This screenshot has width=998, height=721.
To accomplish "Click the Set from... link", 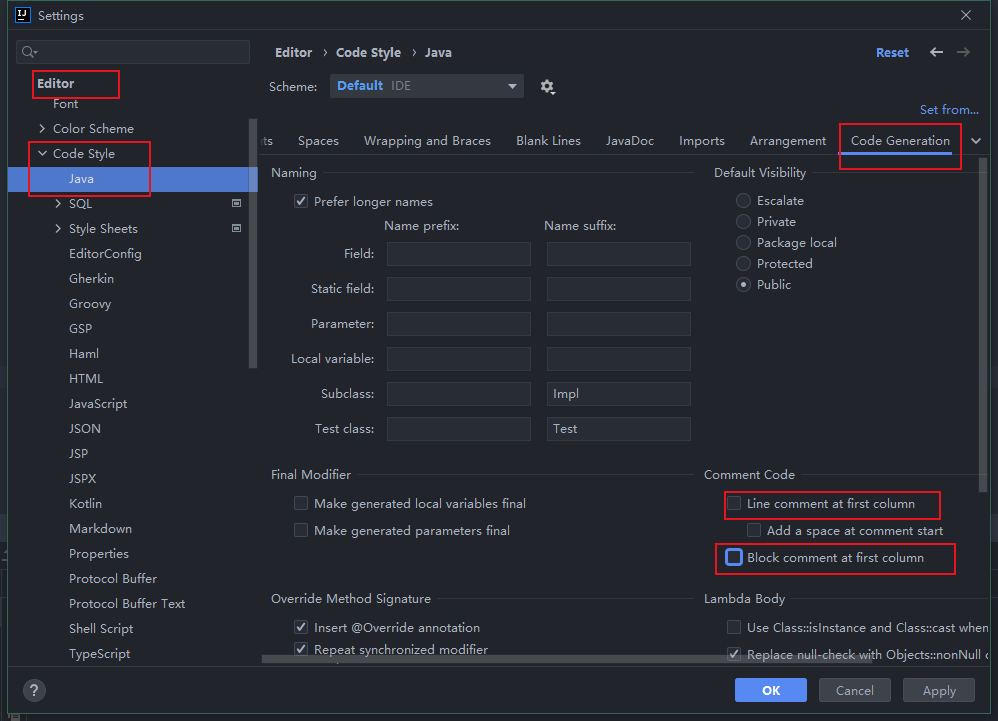I will [x=949, y=109].
